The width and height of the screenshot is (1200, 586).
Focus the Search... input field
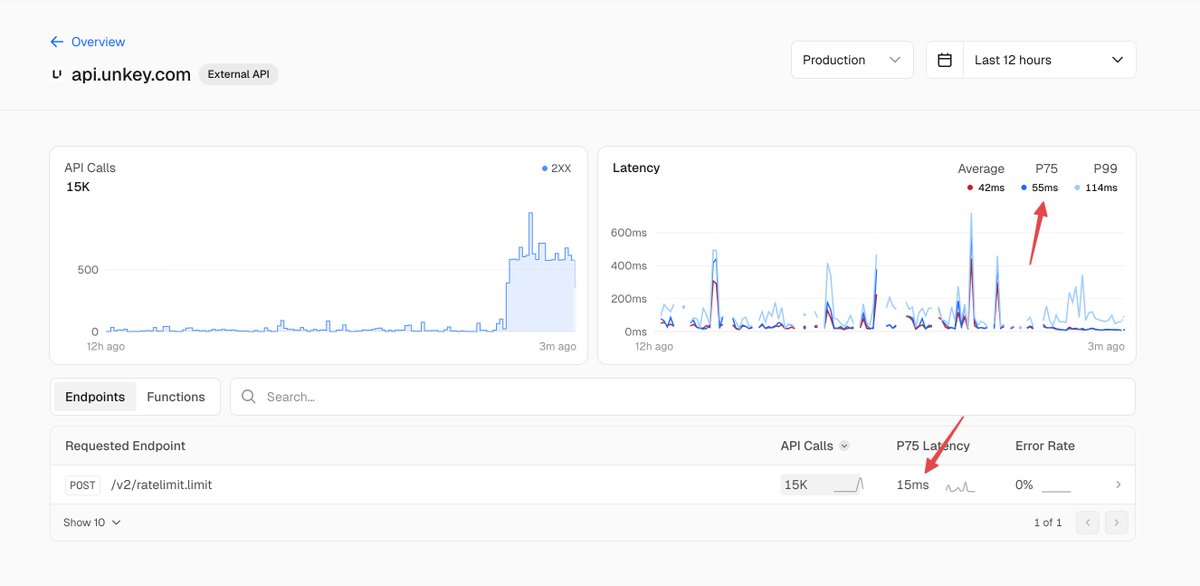click(x=683, y=397)
